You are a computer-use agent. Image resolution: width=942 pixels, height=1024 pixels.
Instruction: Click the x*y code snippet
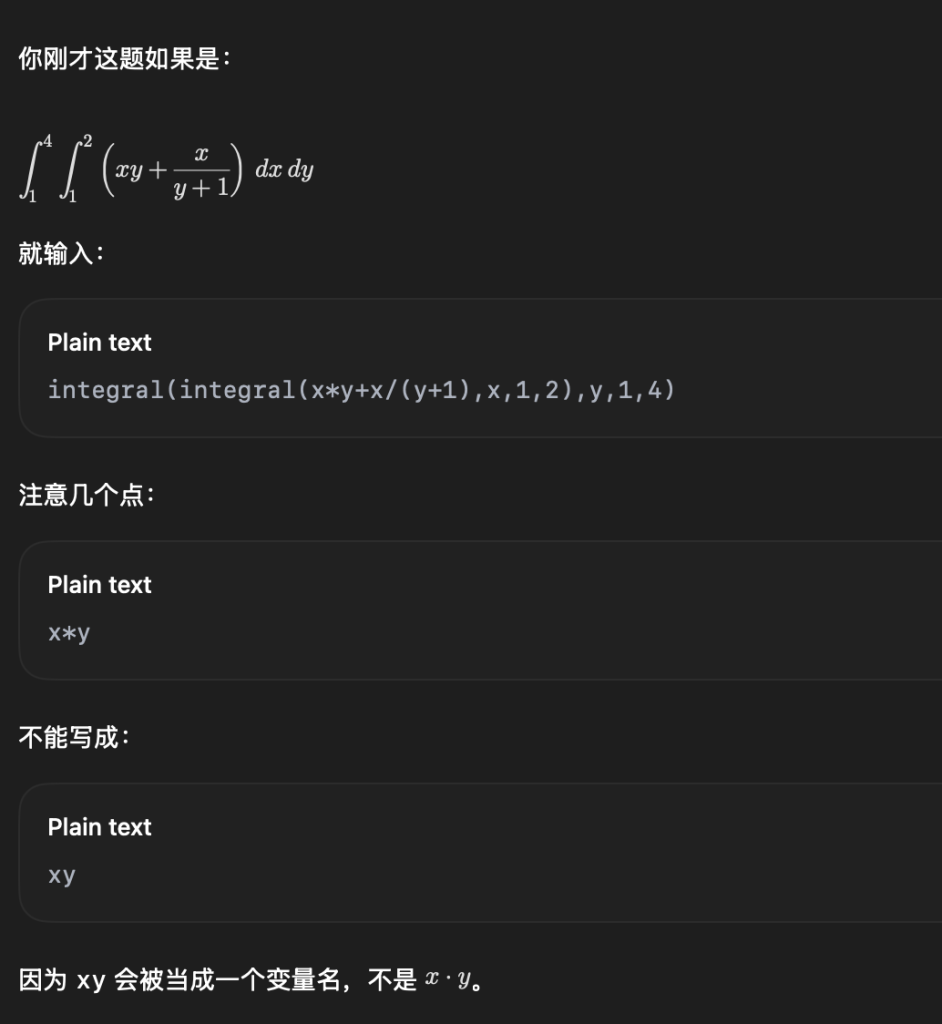(x=69, y=633)
